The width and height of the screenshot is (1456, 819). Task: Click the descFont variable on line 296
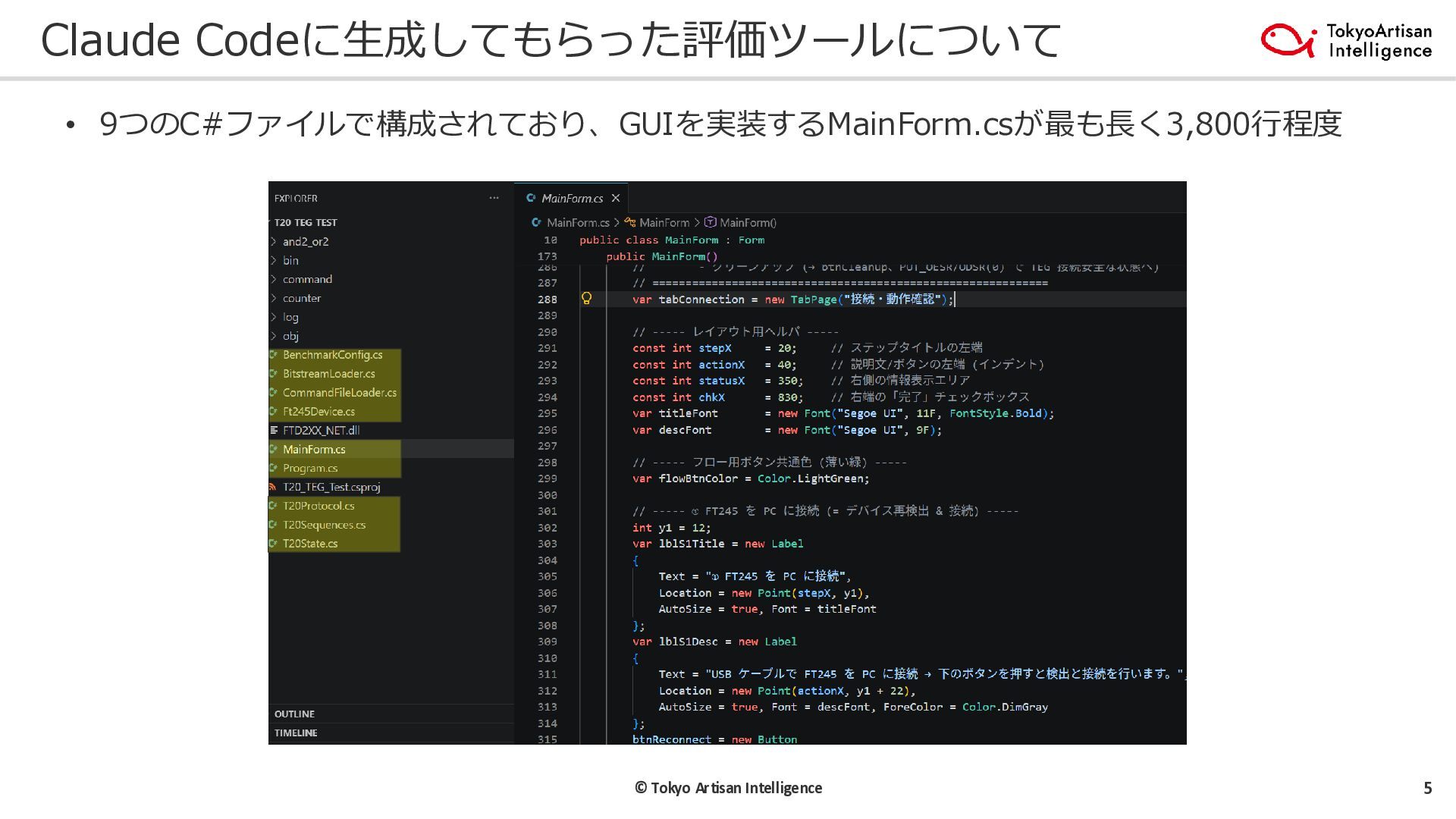[x=685, y=430]
